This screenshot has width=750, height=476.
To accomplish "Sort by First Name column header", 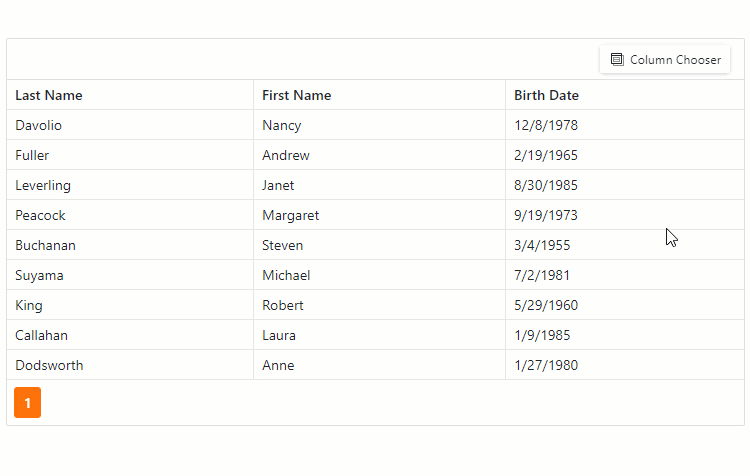I will pos(296,96).
